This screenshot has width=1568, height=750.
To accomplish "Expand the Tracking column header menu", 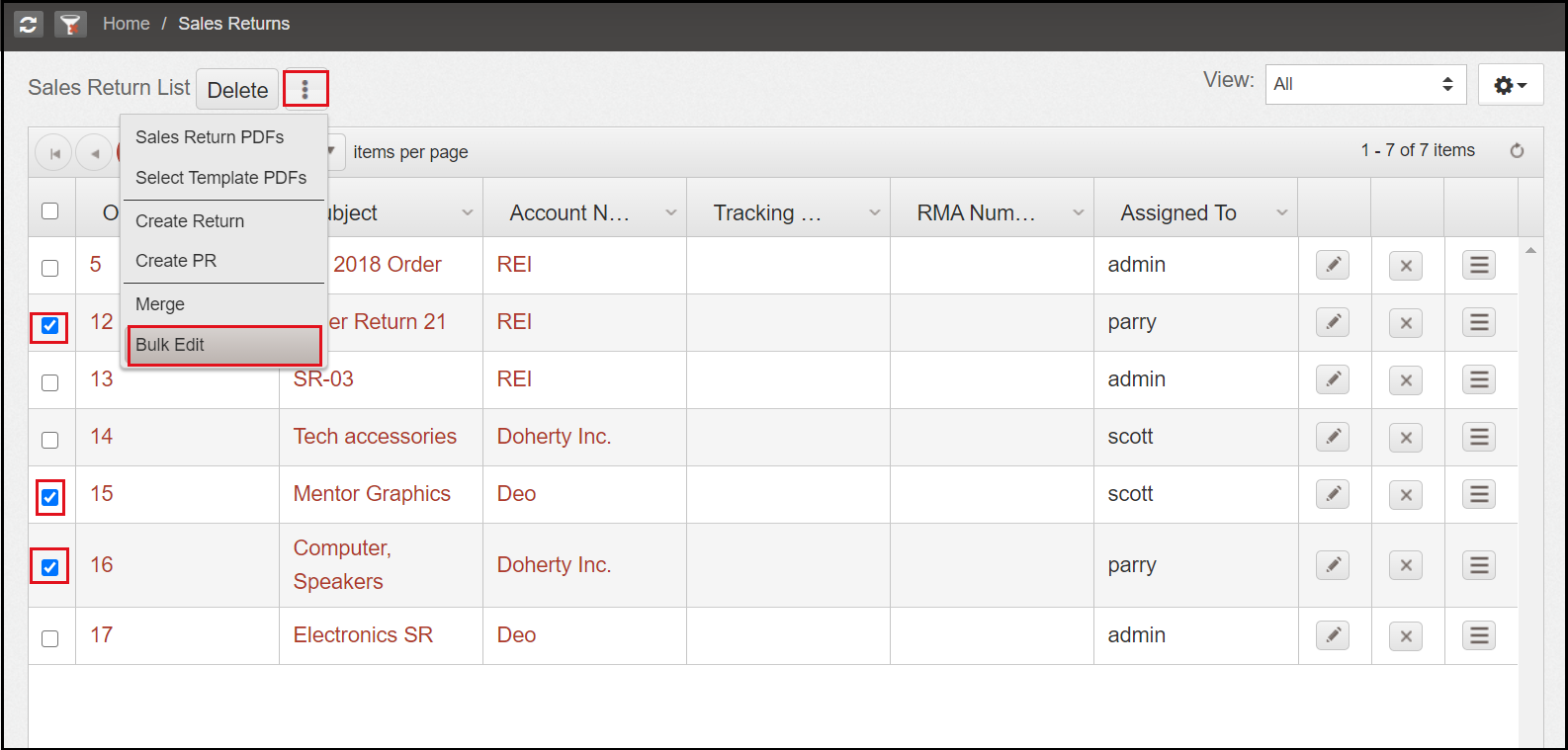I will click(x=875, y=212).
